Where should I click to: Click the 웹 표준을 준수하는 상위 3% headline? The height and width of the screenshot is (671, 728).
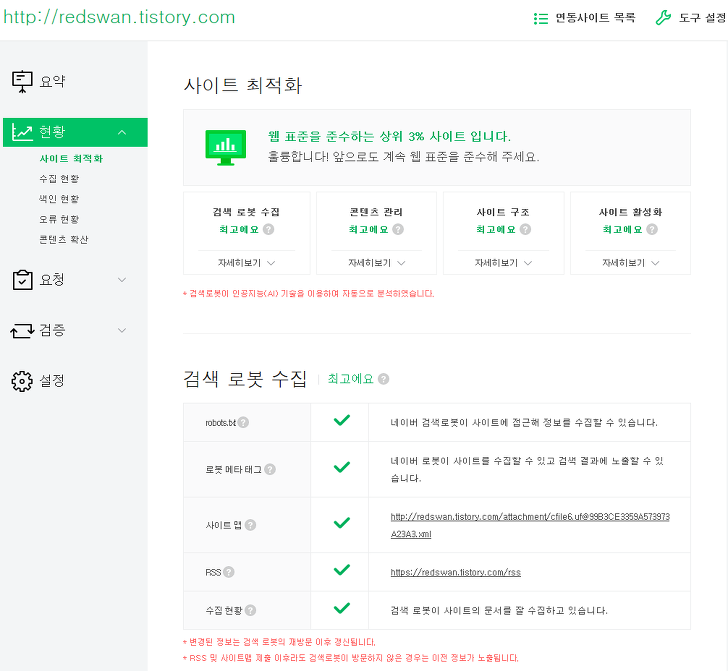pos(389,137)
